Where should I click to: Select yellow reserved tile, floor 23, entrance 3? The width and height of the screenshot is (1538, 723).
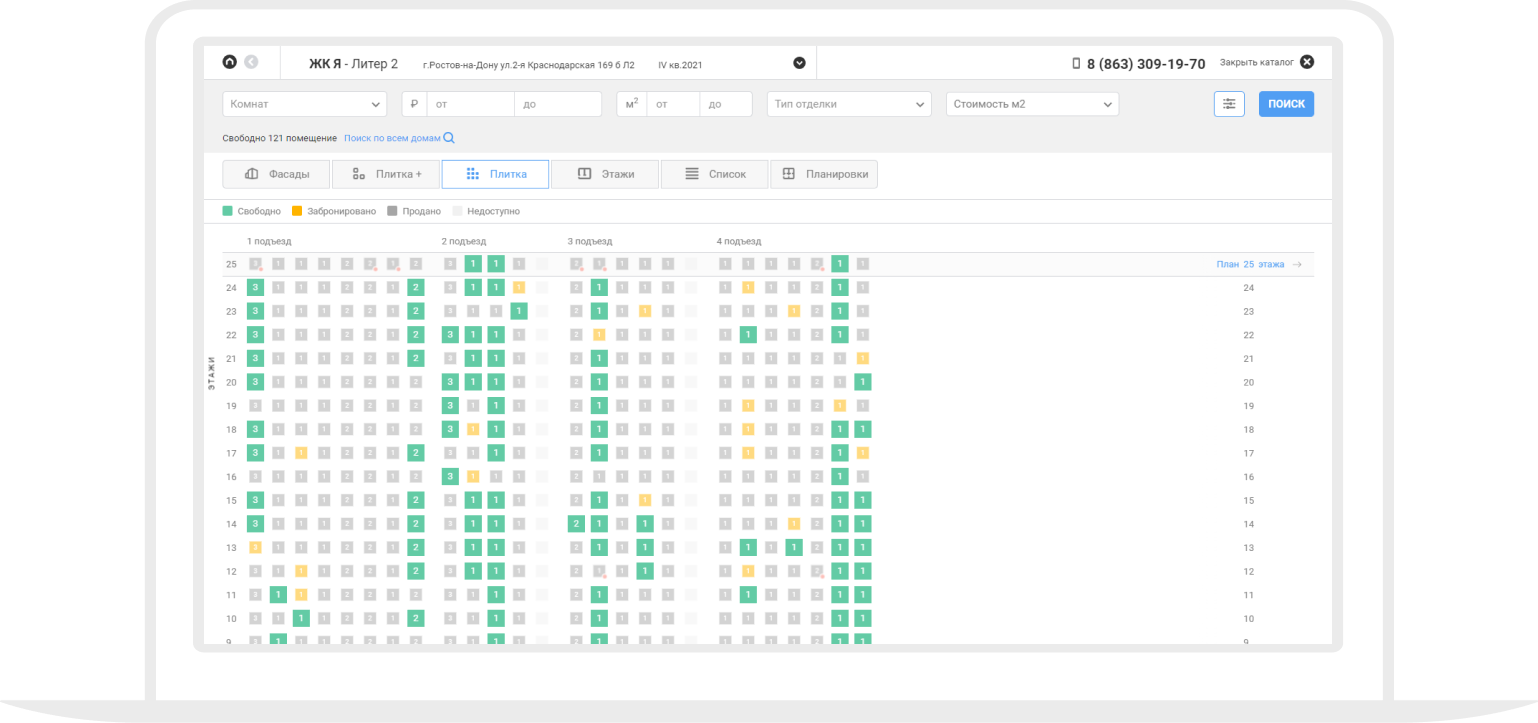[645, 311]
